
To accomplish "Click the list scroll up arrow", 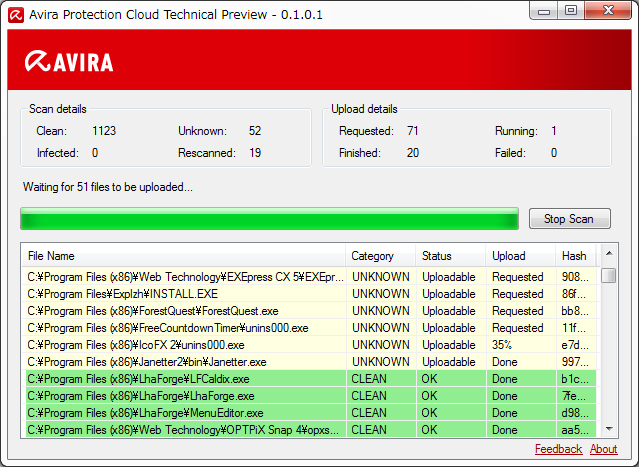I will [x=609, y=253].
